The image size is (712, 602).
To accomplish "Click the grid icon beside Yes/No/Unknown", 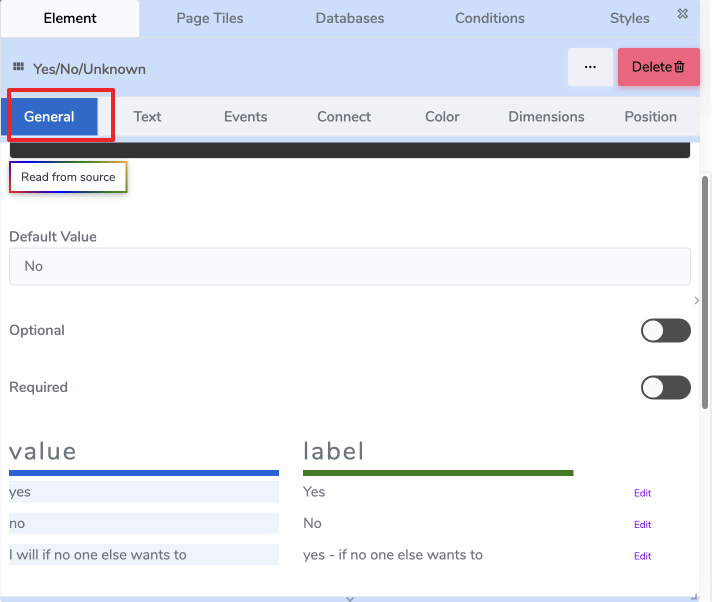I will 18,67.
